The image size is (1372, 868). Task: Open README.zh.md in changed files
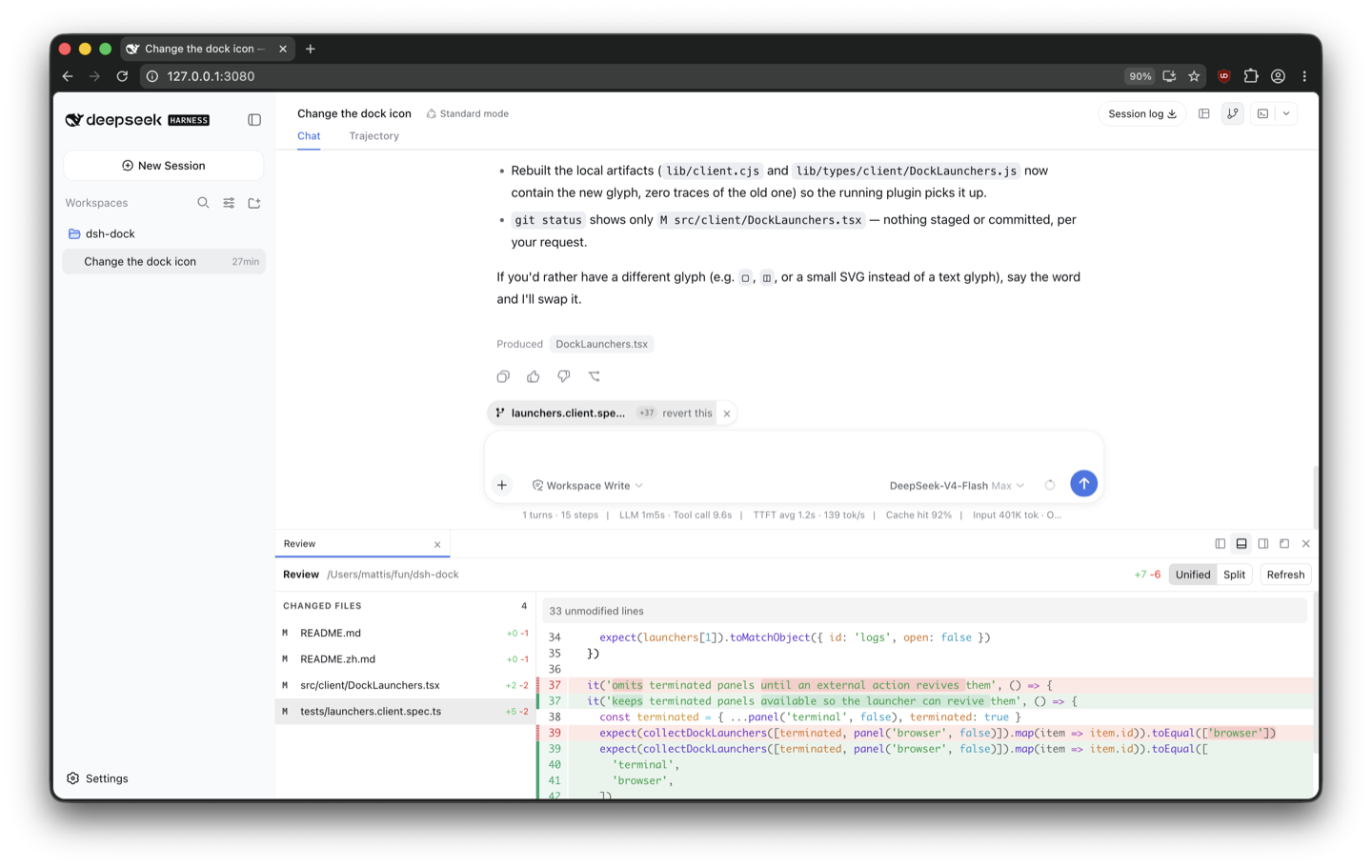(x=405, y=659)
